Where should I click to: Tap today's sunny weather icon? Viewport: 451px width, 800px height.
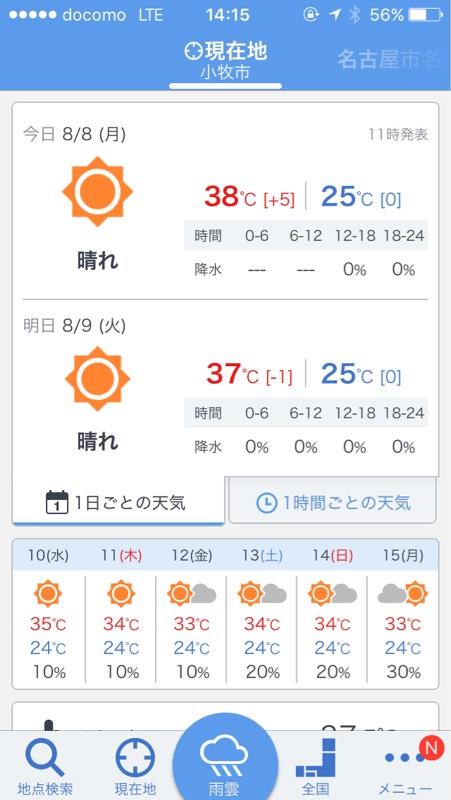tap(97, 192)
